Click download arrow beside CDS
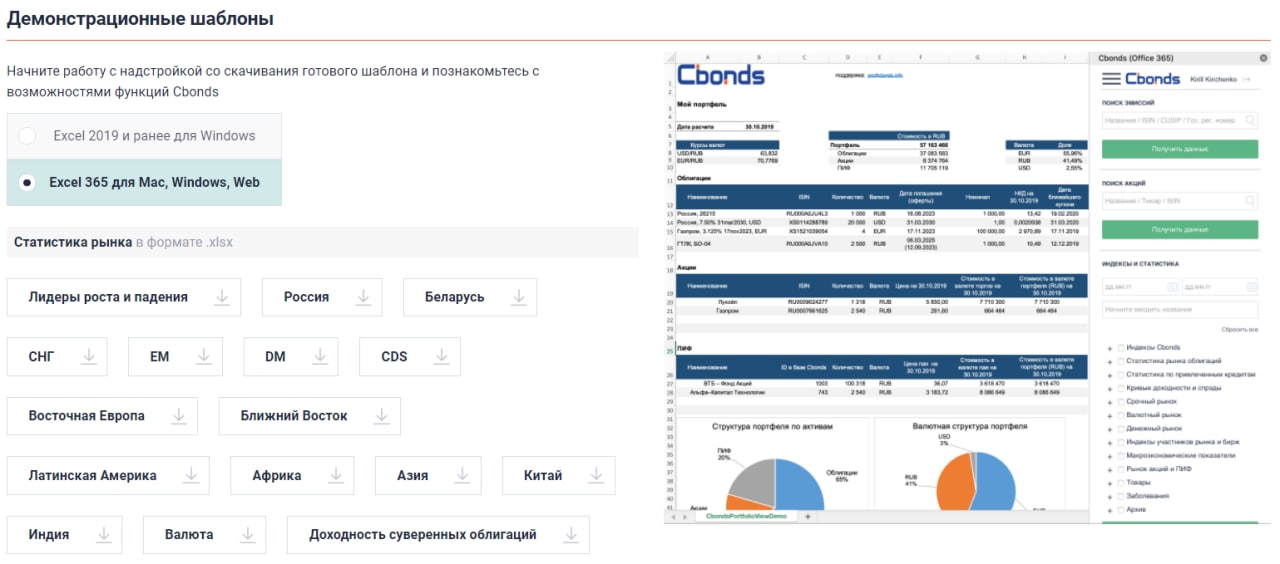 click(441, 356)
